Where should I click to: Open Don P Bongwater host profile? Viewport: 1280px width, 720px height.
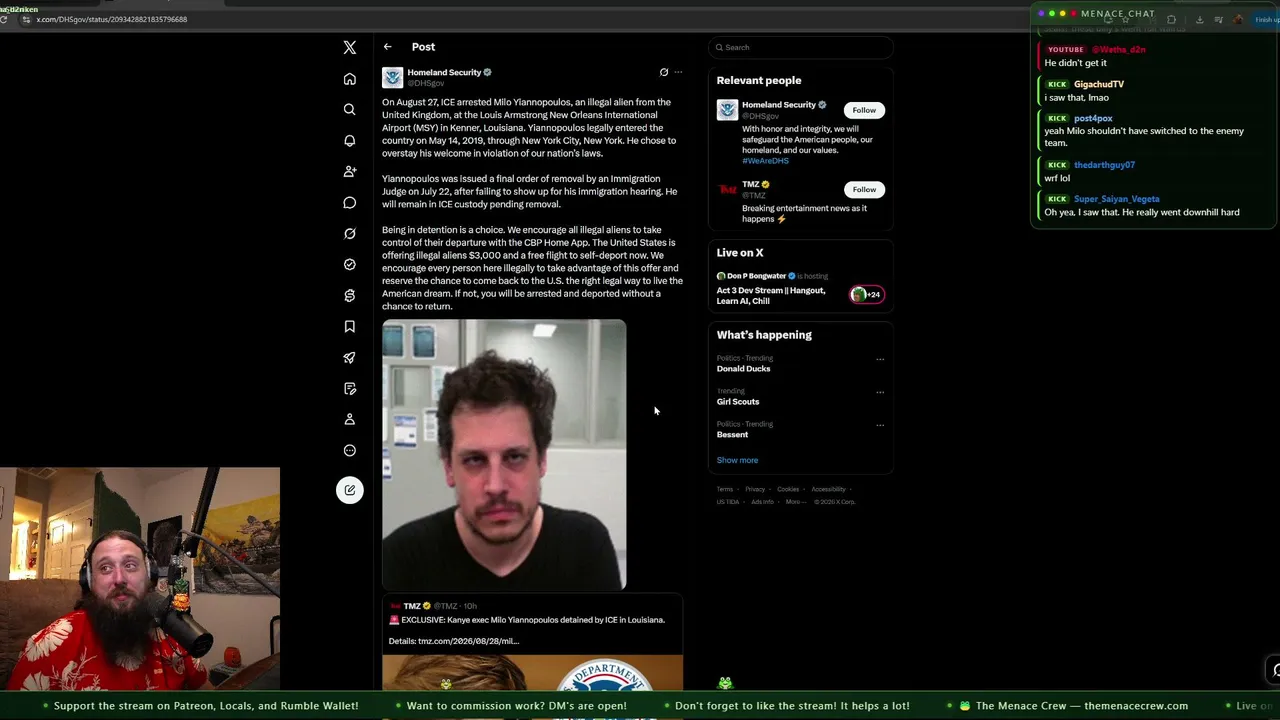(x=757, y=276)
